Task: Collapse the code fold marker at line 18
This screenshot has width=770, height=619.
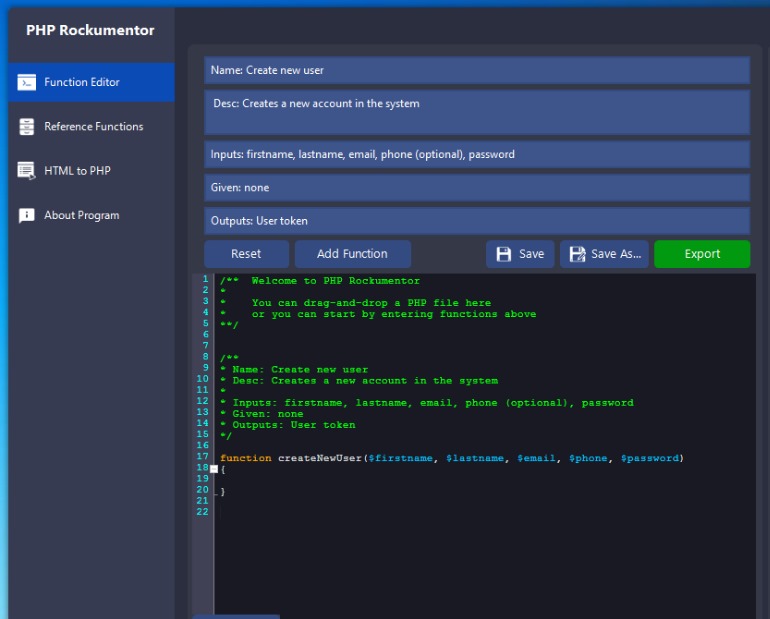Action: [x=214, y=469]
